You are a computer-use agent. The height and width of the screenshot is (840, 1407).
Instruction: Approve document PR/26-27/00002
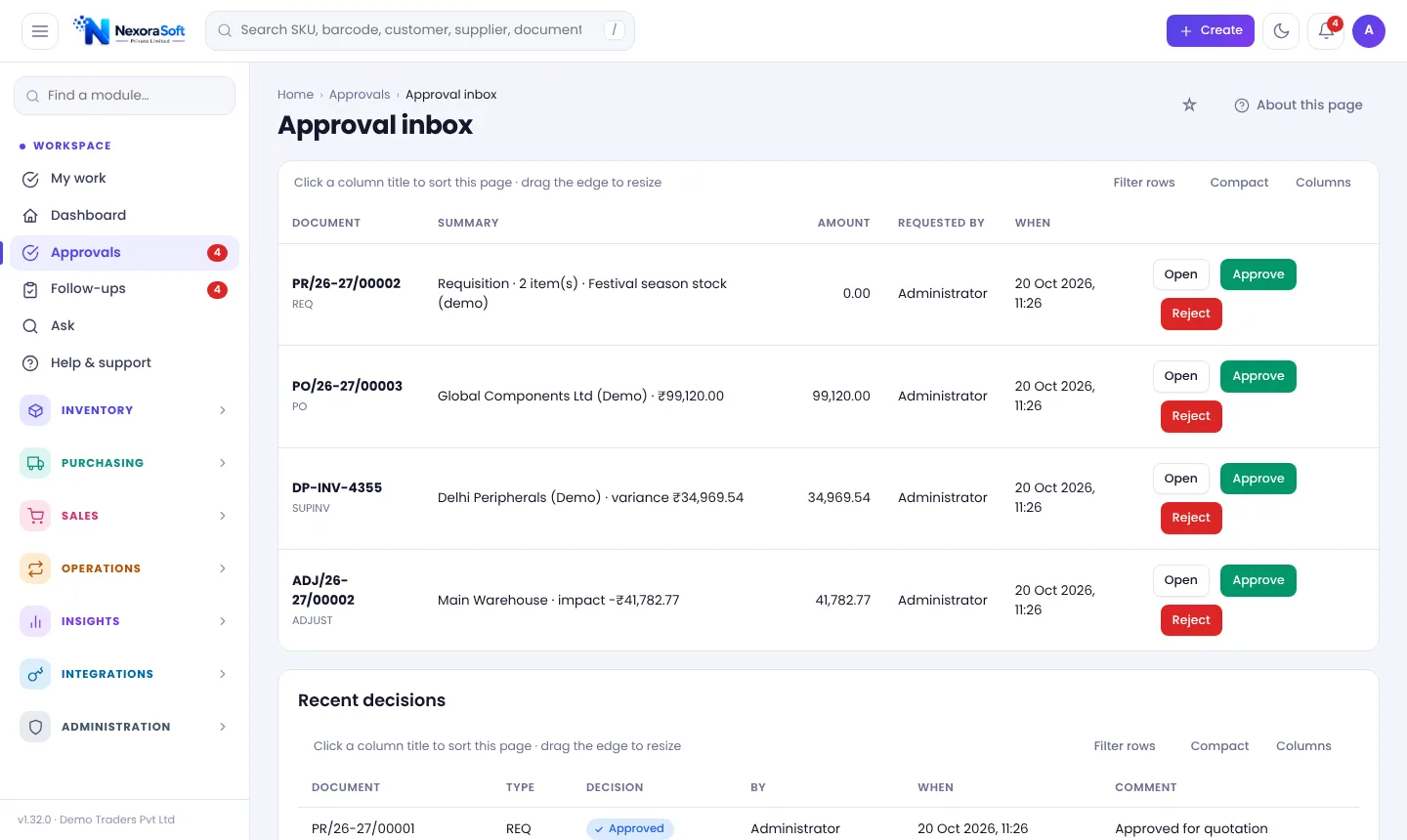click(1258, 274)
